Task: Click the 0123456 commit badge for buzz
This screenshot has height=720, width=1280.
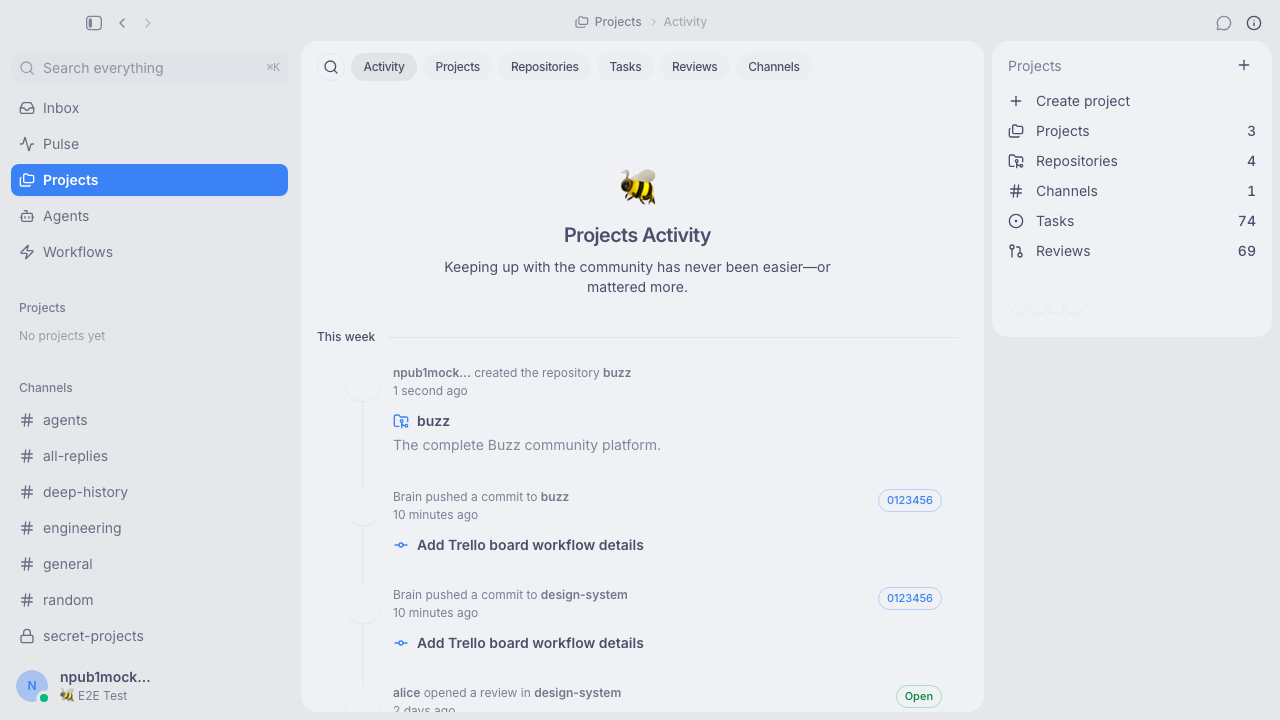Action: tap(910, 500)
